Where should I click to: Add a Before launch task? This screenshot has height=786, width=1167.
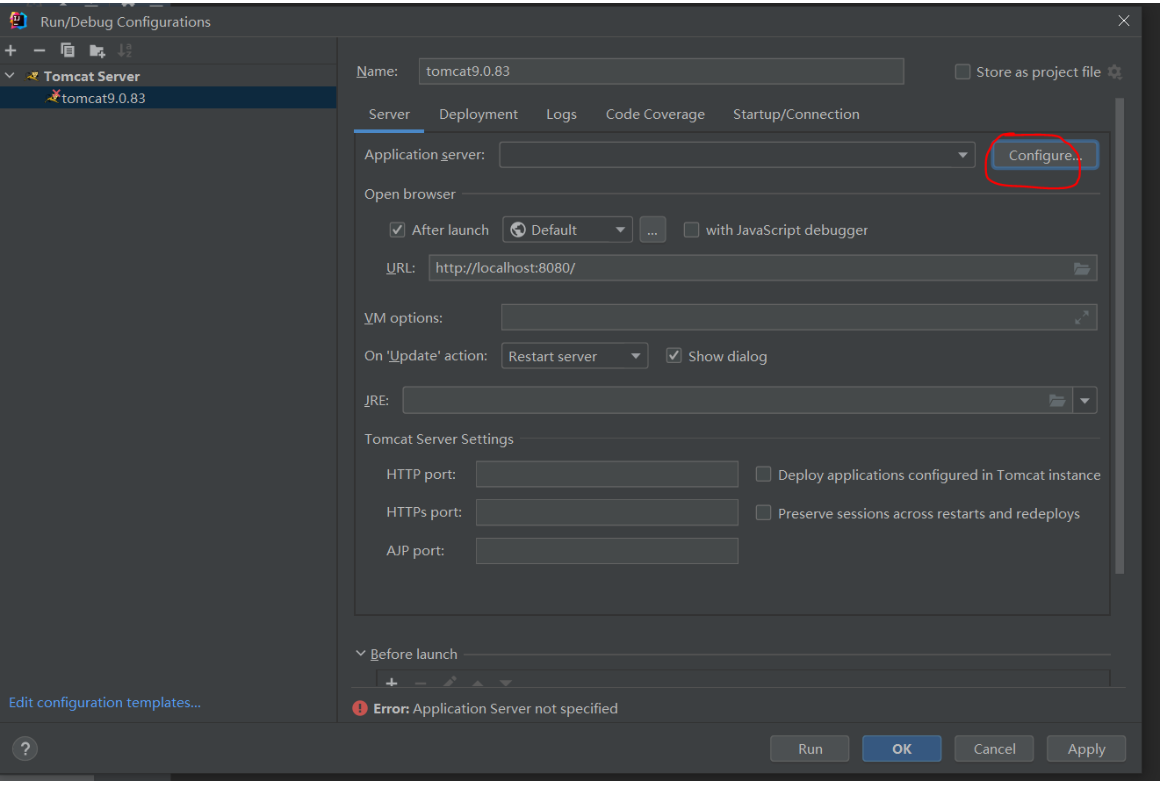(392, 683)
